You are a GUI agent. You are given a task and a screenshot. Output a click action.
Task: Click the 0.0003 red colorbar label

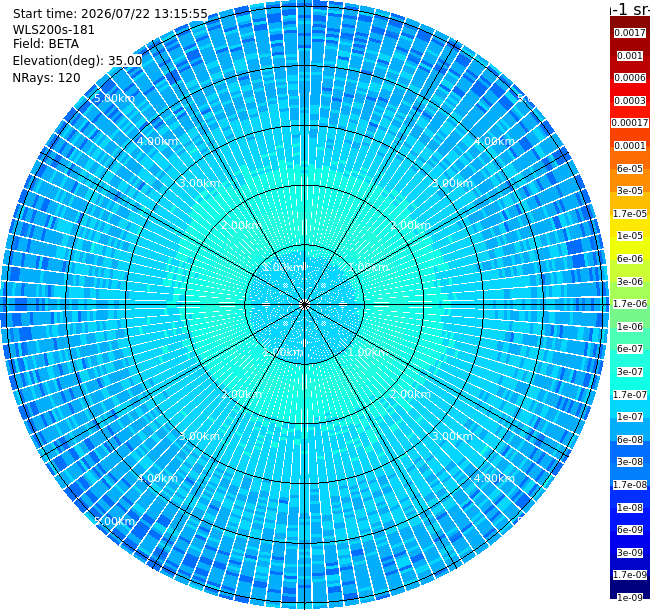(630, 101)
